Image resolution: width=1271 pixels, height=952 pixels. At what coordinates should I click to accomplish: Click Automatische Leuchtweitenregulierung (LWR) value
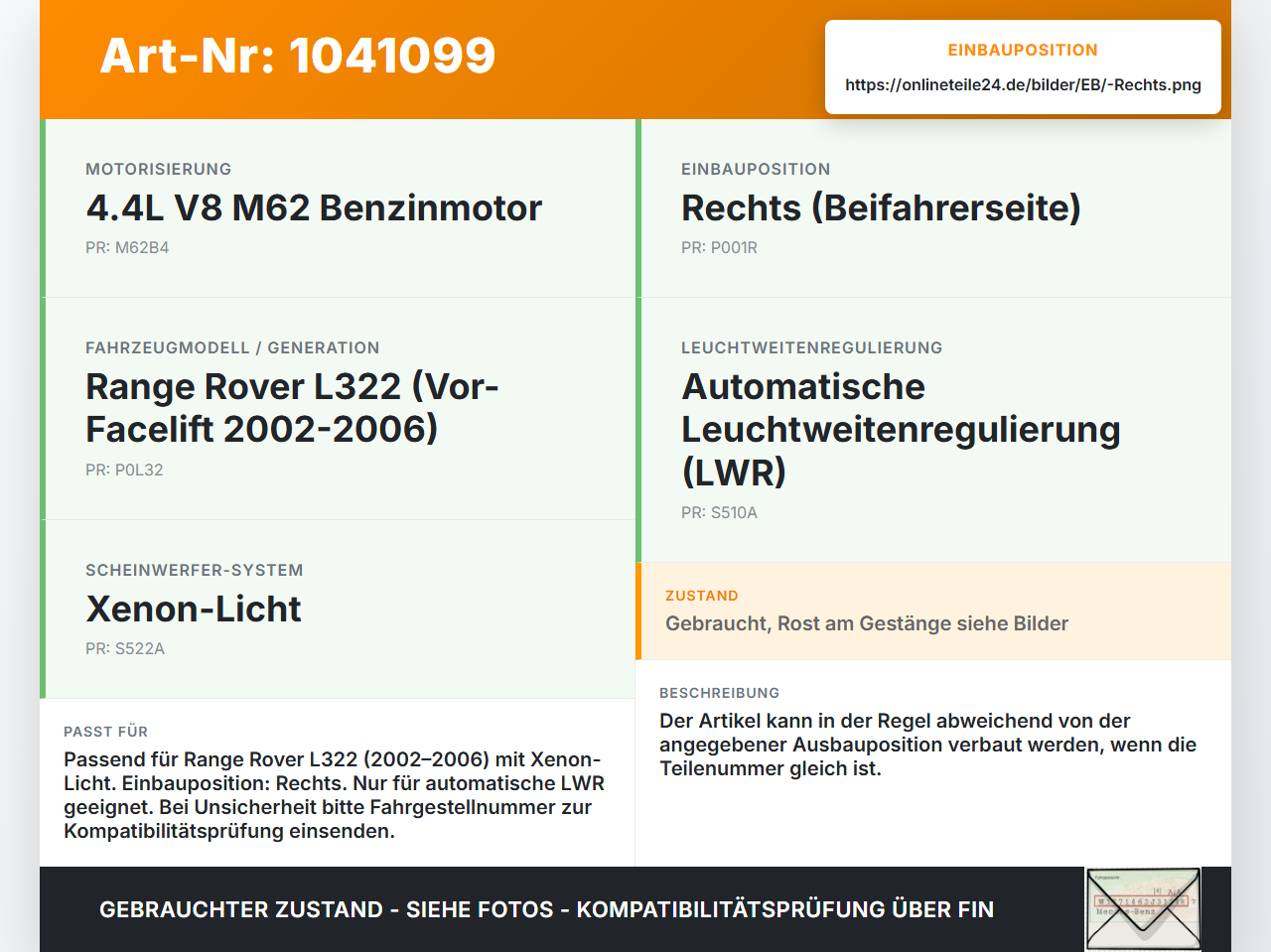(x=901, y=429)
